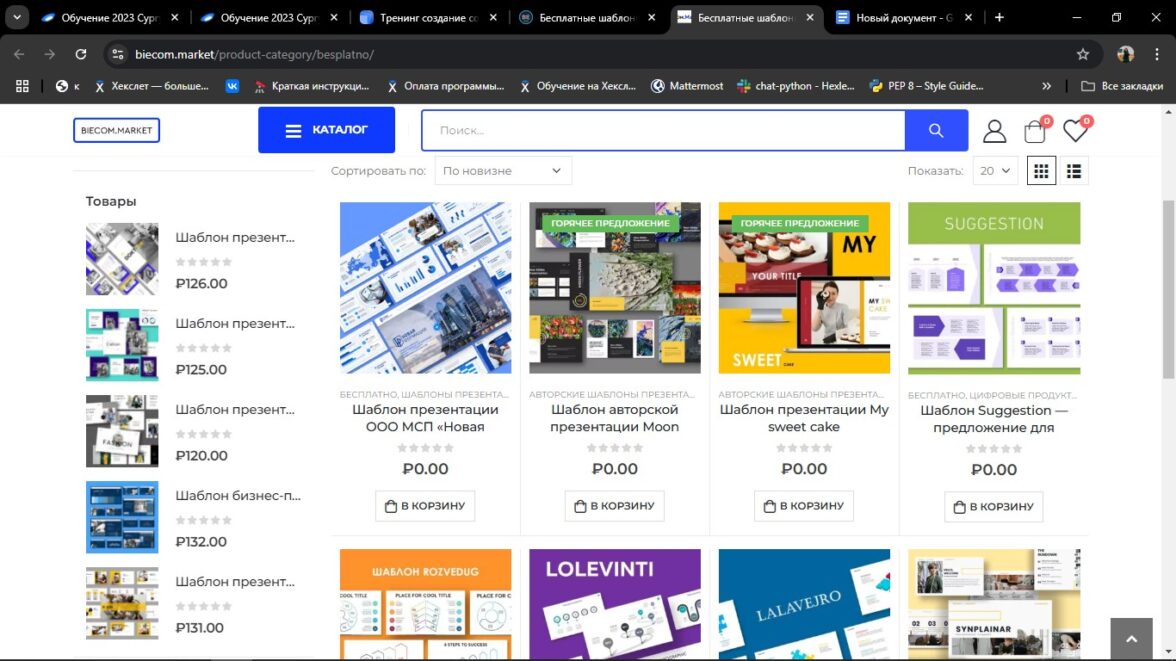Click the page vertical scrollbar
Viewport: 1176px width, 661px height.
pos(1168,290)
